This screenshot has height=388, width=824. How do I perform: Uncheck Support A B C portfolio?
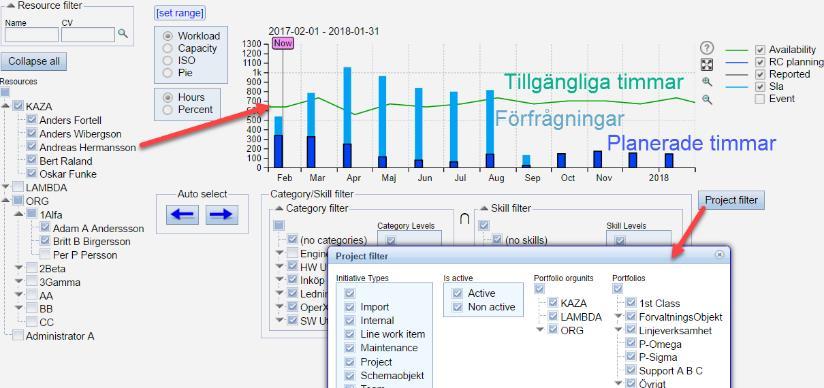[631, 371]
